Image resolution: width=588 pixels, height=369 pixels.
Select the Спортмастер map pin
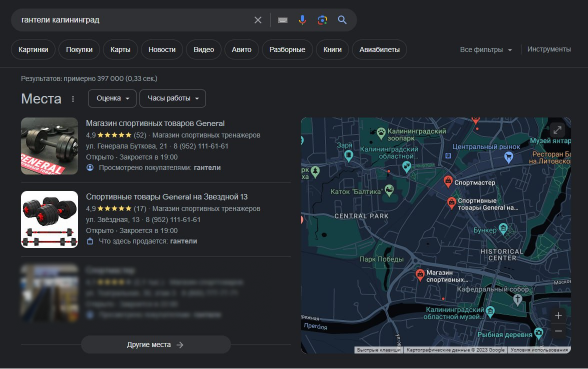(448, 182)
